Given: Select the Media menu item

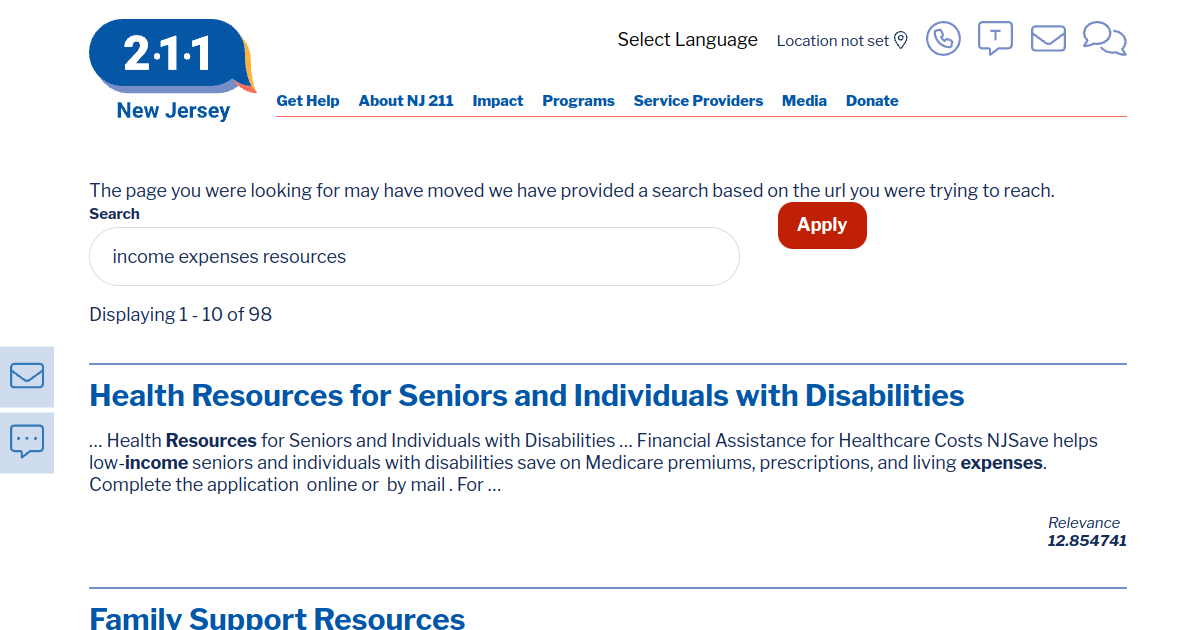Looking at the screenshot, I should 804,101.
